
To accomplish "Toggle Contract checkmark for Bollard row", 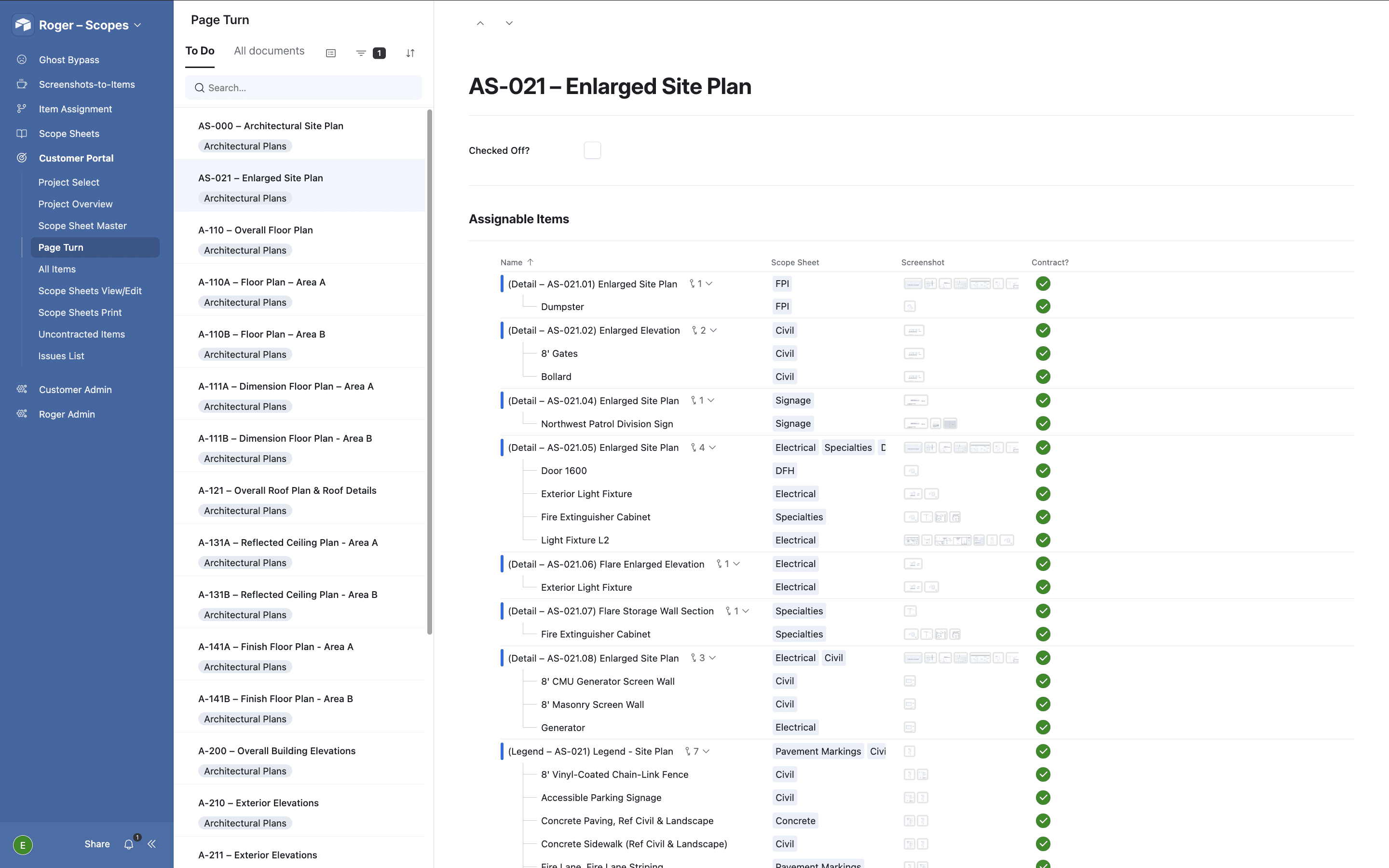I will click(1043, 377).
